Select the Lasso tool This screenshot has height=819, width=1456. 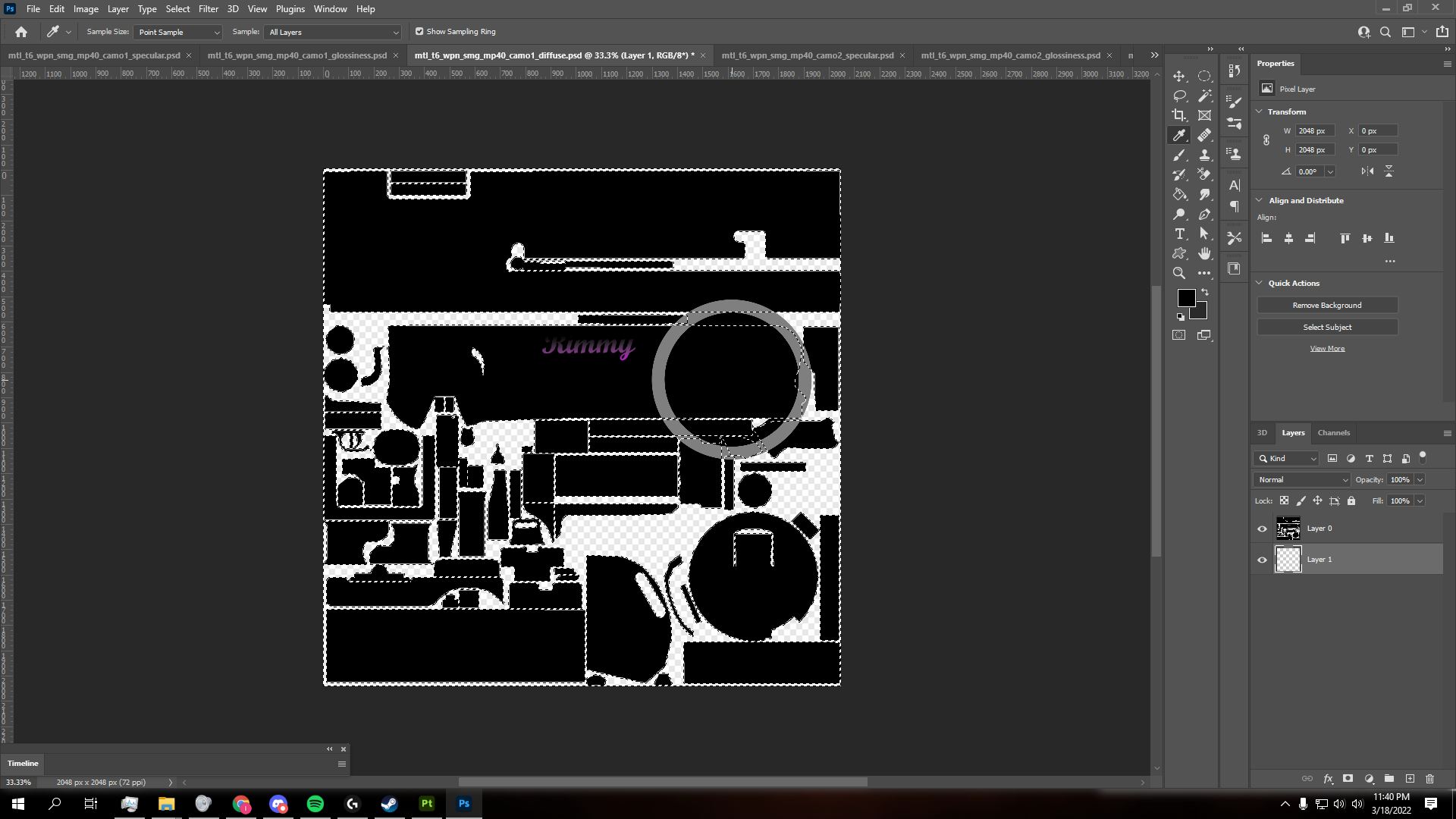1179,96
